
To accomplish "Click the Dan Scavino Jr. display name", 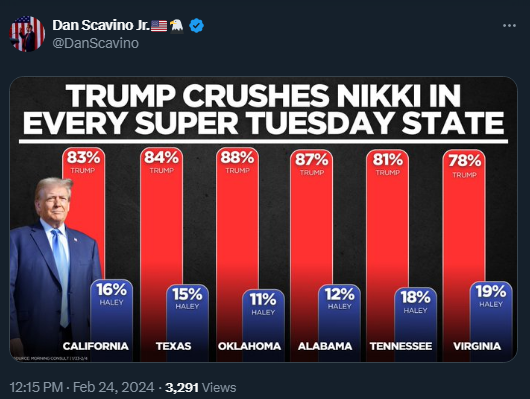I will 101,25.
